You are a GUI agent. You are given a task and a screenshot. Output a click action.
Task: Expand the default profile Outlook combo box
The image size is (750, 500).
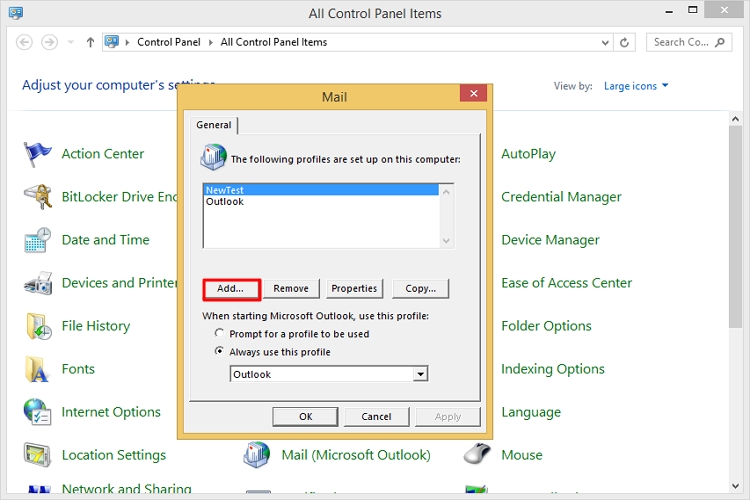point(421,374)
